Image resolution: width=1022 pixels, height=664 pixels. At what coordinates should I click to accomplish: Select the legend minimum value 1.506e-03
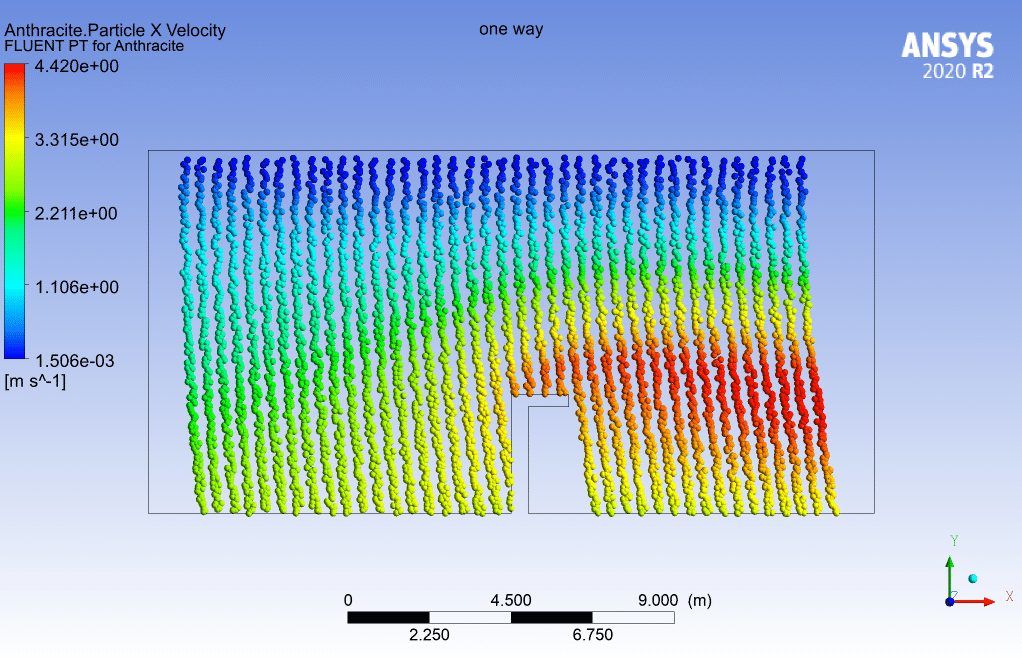[x=77, y=361]
